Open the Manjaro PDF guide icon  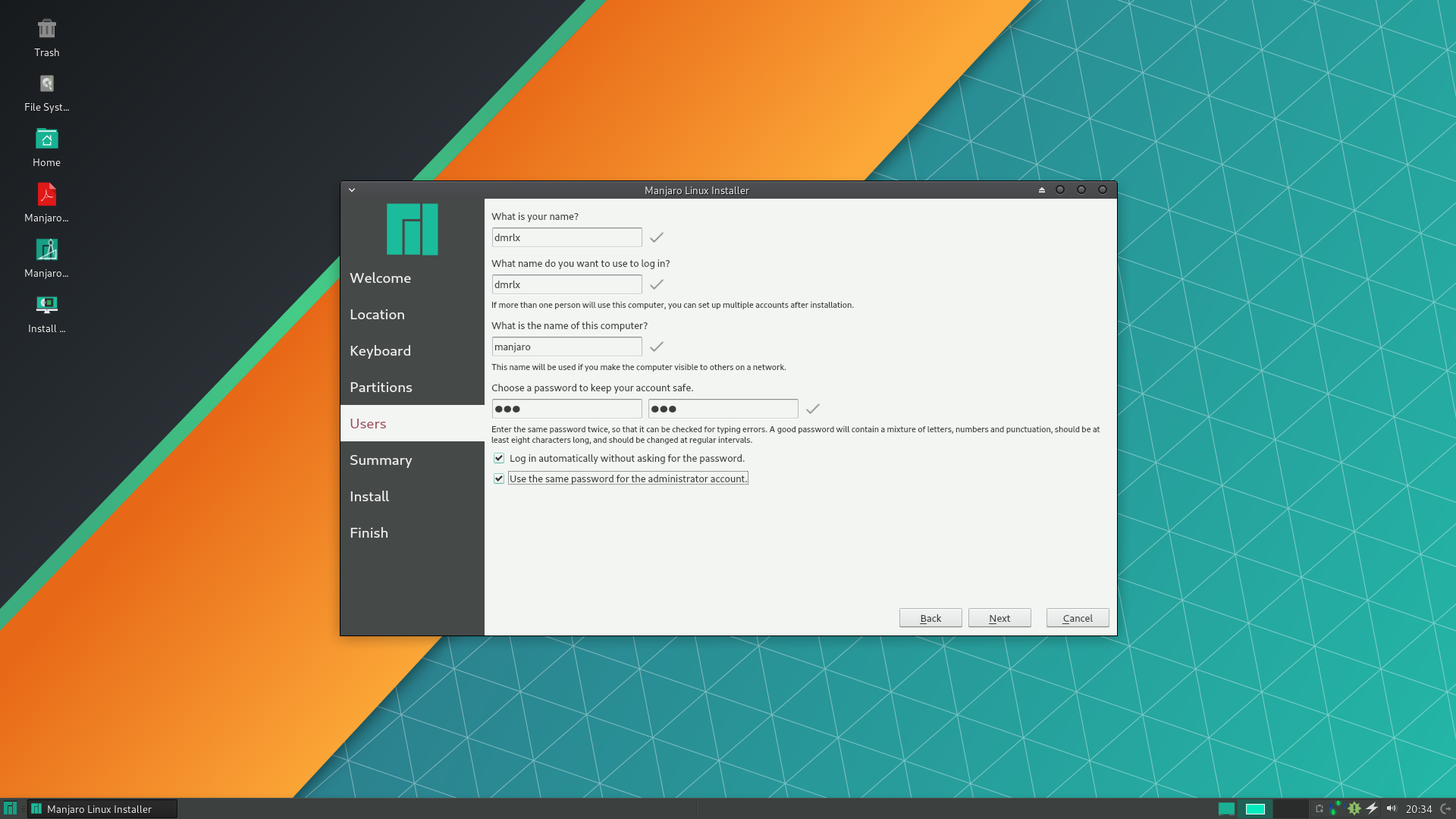point(46,196)
